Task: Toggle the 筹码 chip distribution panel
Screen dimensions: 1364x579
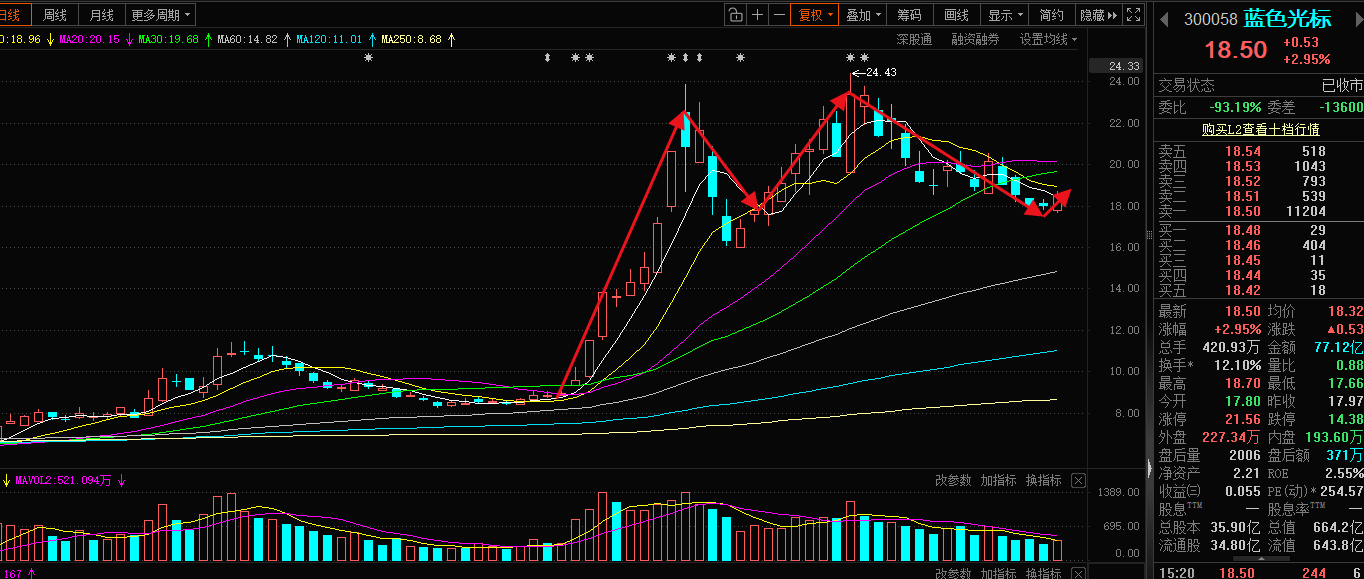Action: [909, 15]
